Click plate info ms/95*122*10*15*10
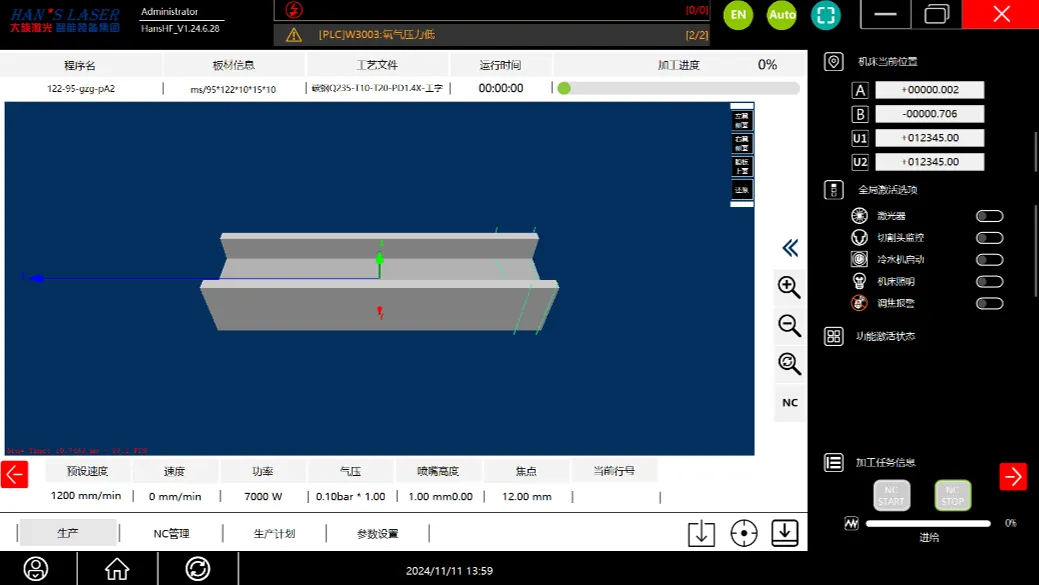 tap(233, 89)
